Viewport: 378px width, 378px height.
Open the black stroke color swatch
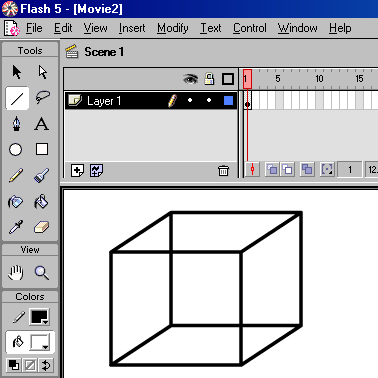(x=40, y=317)
